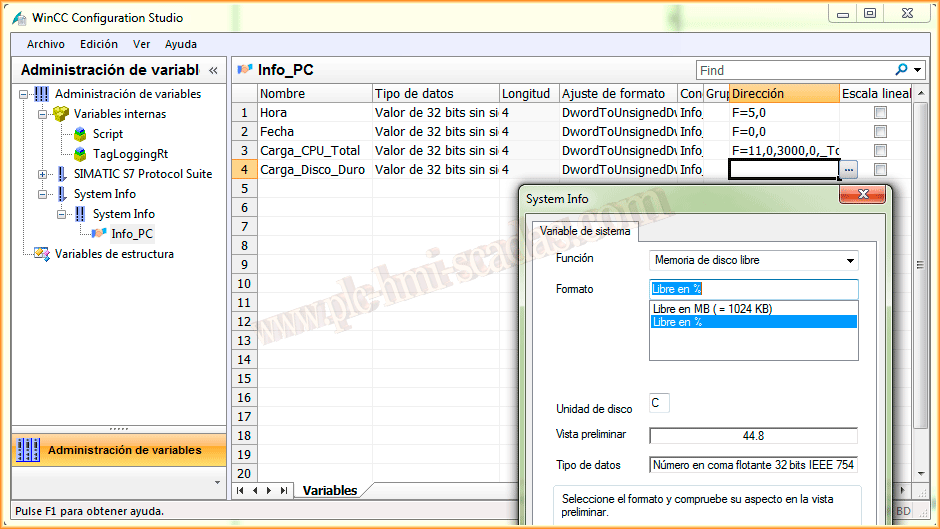Viewport: 940px width, 529px height.
Task: Select 'Libre en MB' format option
Action: [712, 309]
